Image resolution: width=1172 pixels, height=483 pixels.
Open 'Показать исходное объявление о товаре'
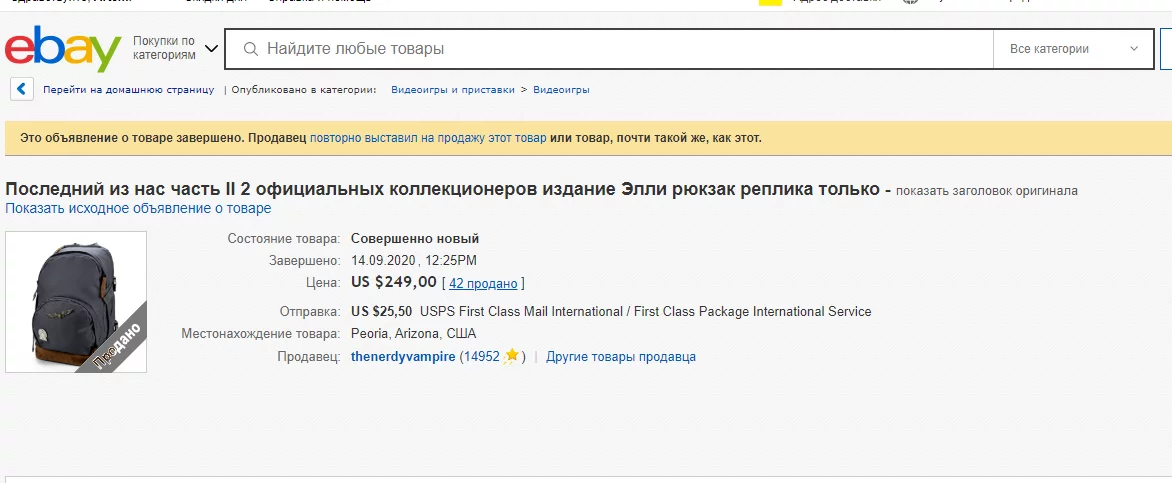tap(138, 208)
